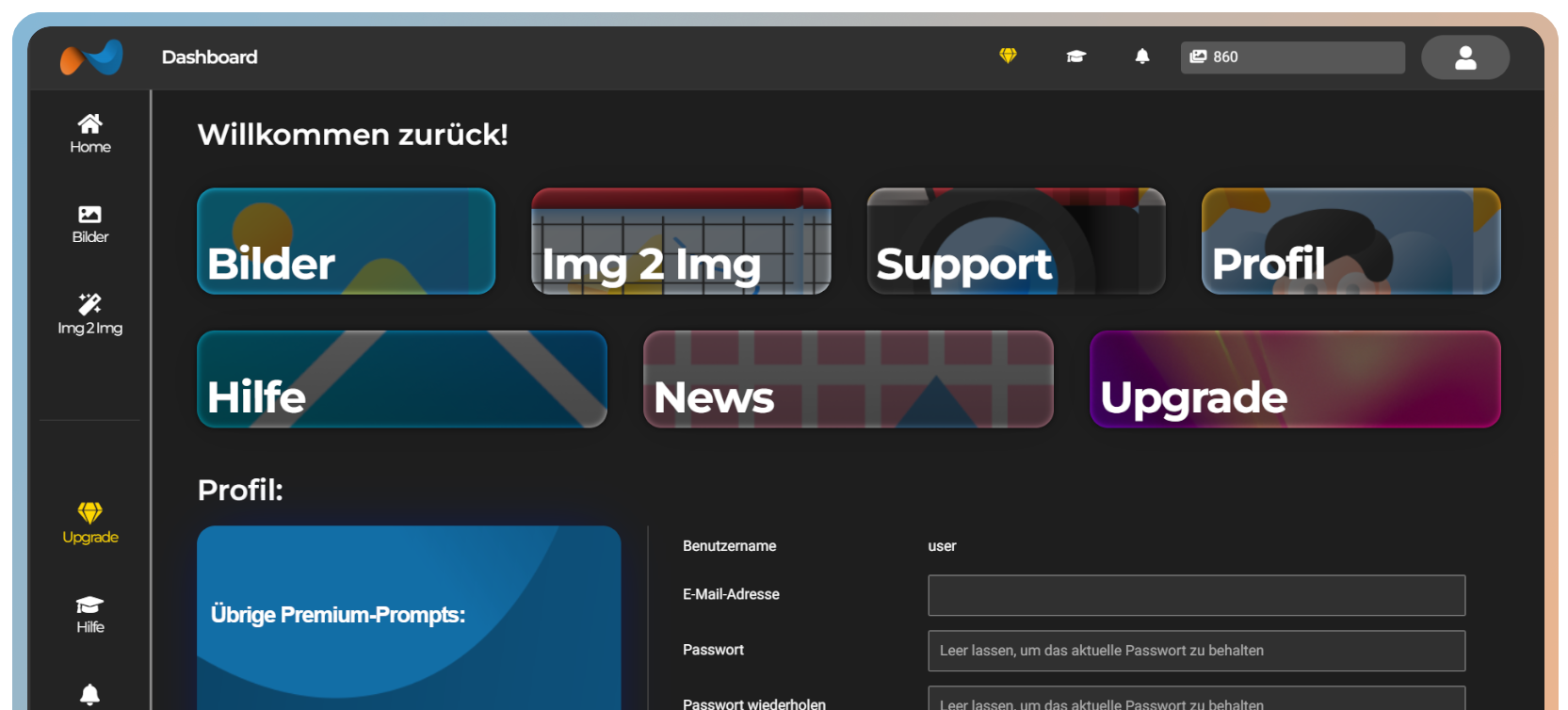Click the E-Mail-Adresse input field
Viewport: 1568px width, 710px height.
[1196, 595]
